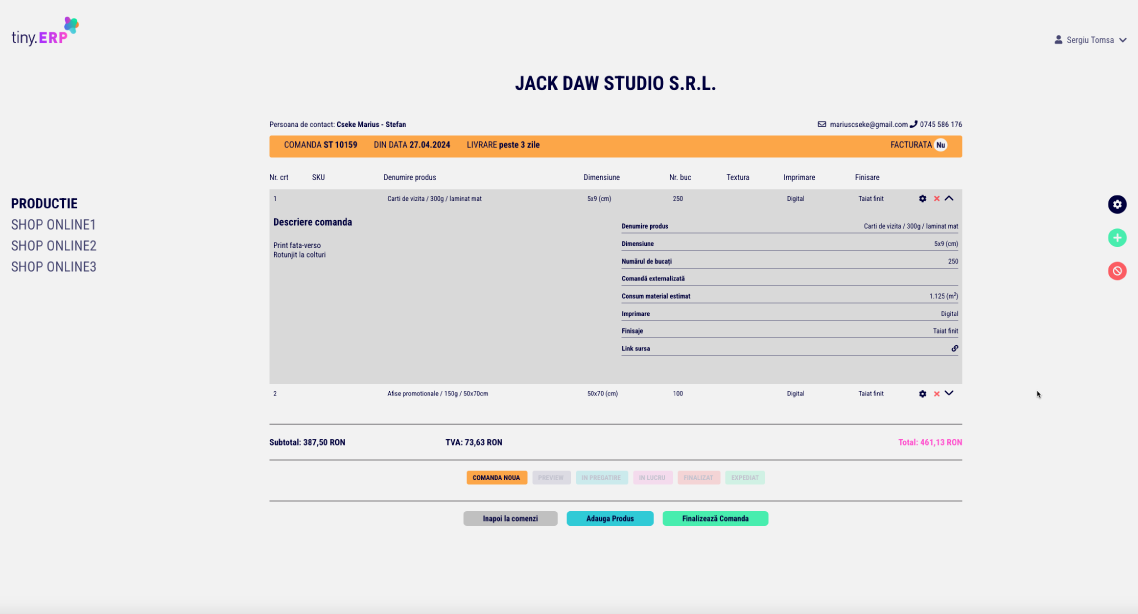Click the green floating plus button
The width and height of the screenshot is (1138, 614).
[1117, 238]
